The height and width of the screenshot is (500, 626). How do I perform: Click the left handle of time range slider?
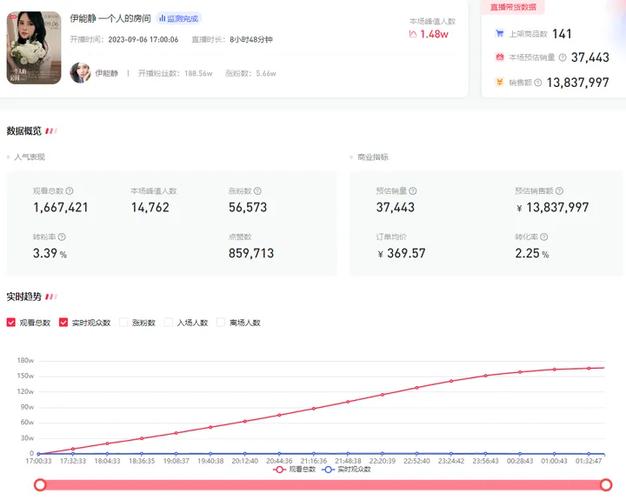[x=40, y=485]
